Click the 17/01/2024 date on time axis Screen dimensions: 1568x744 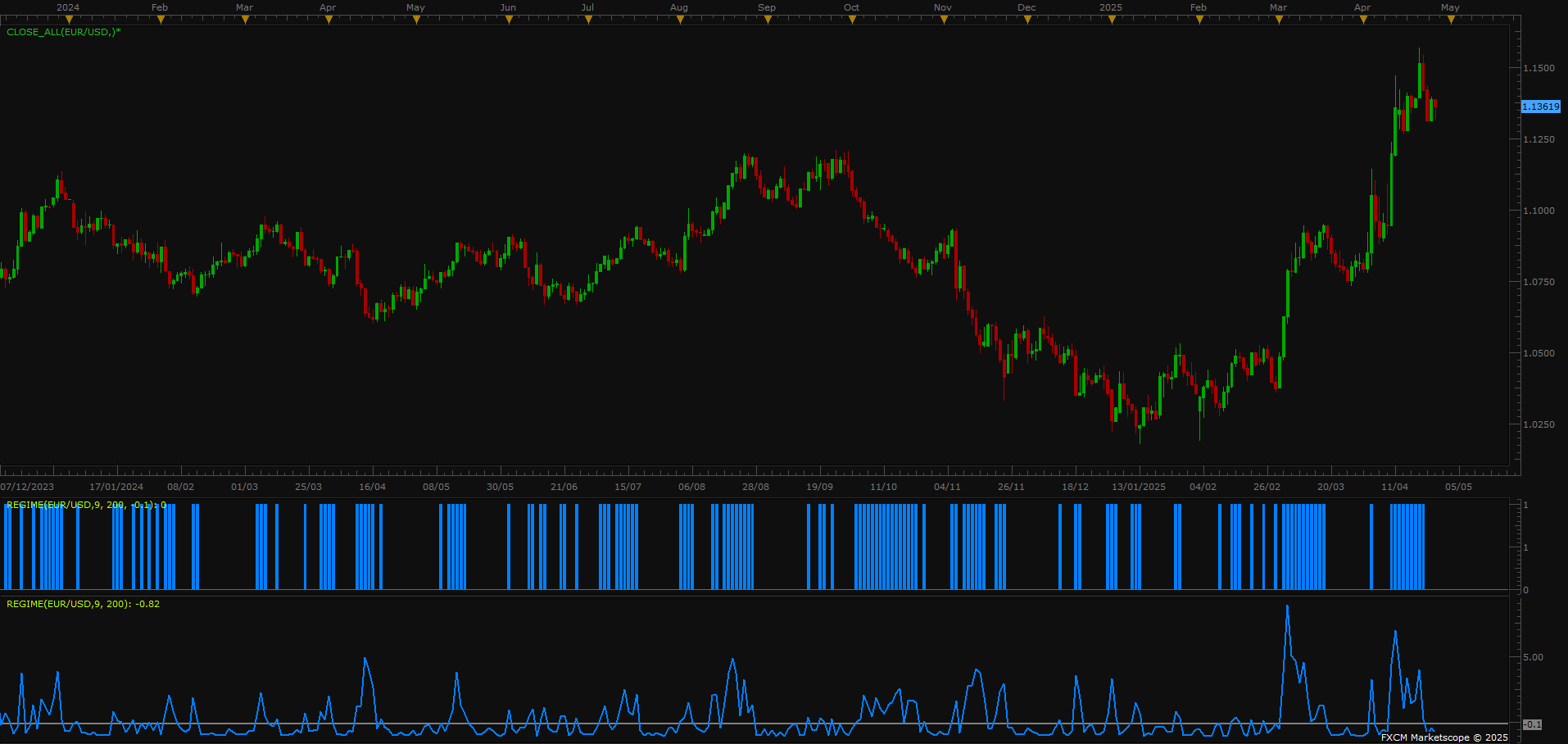(x=116, y=487)
